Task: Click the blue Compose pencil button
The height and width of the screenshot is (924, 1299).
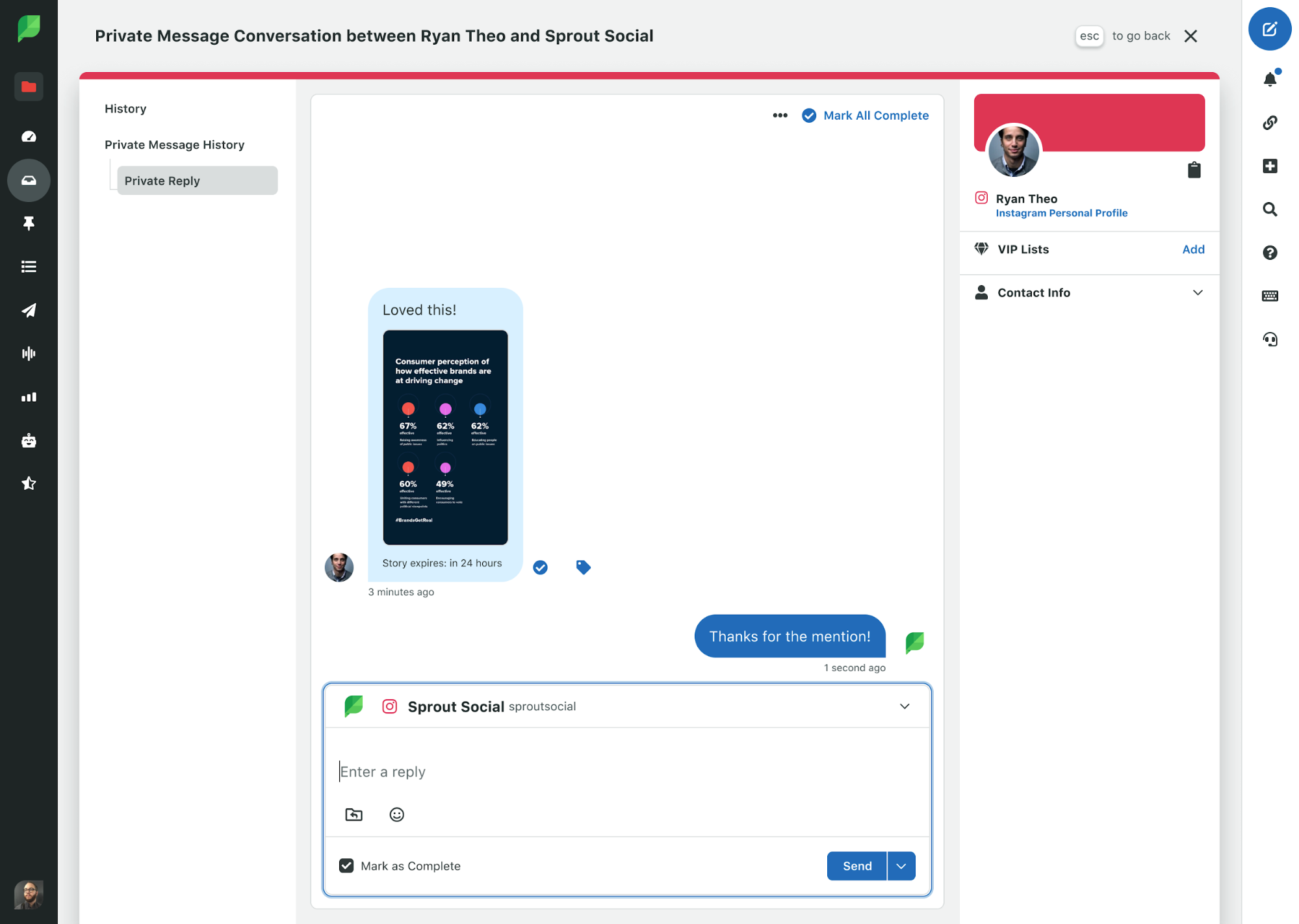Action: pos(1269,29)
